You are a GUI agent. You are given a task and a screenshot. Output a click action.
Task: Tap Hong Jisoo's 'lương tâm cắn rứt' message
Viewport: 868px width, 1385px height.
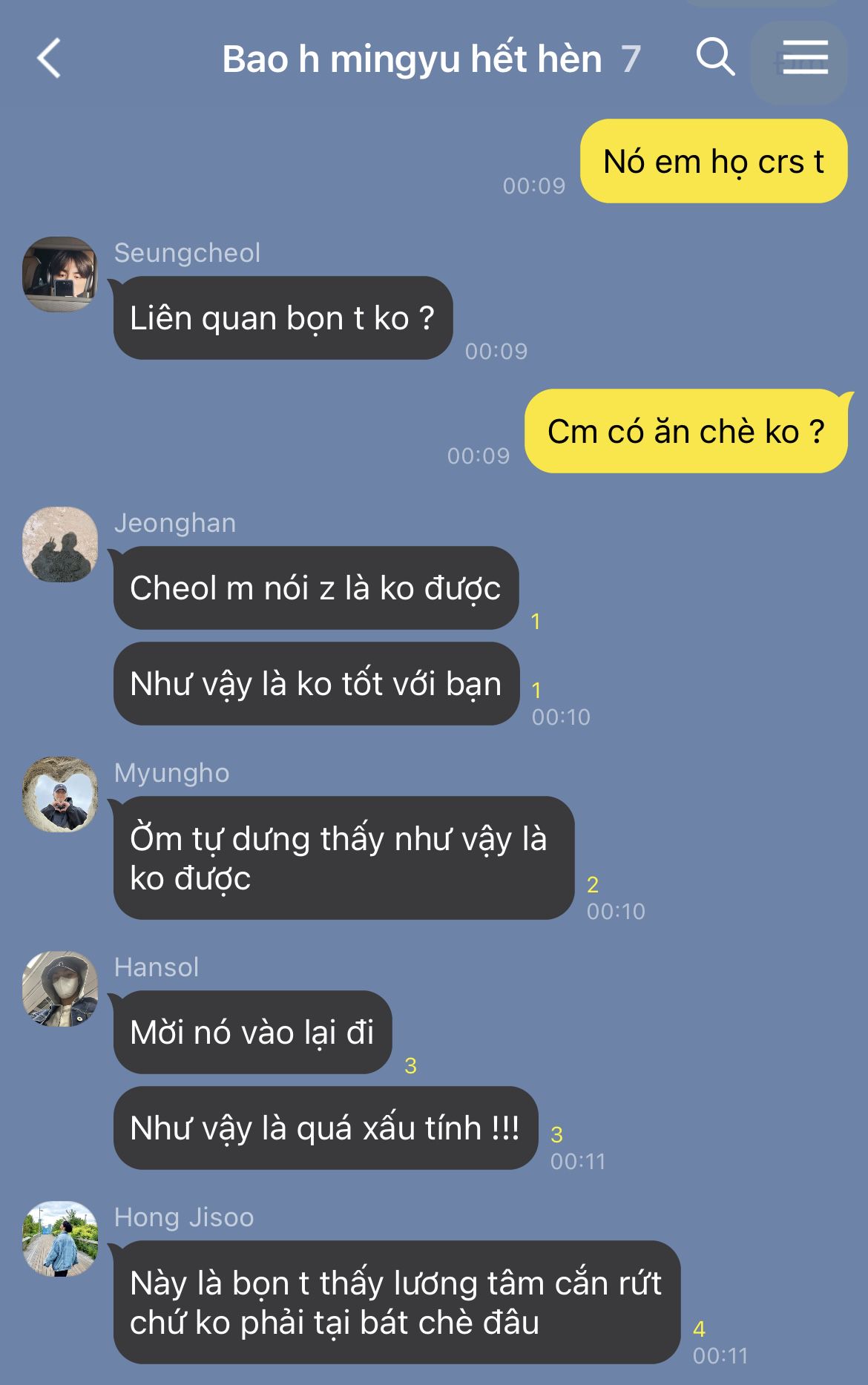[397, 1302]
